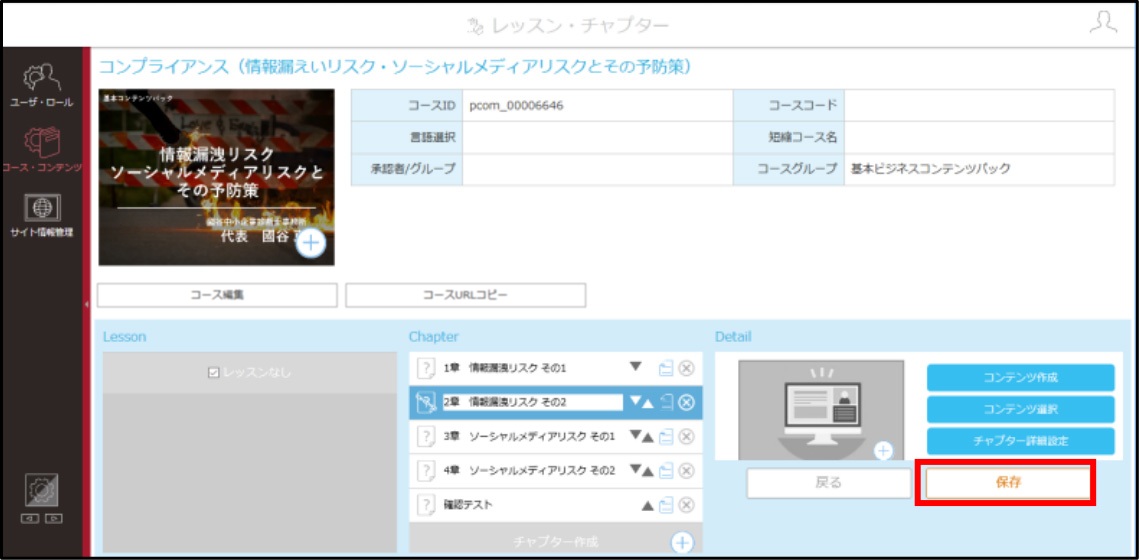Click the edit icon of 2章 row
Screen dimensions: 1139x560
coord(425,402)
